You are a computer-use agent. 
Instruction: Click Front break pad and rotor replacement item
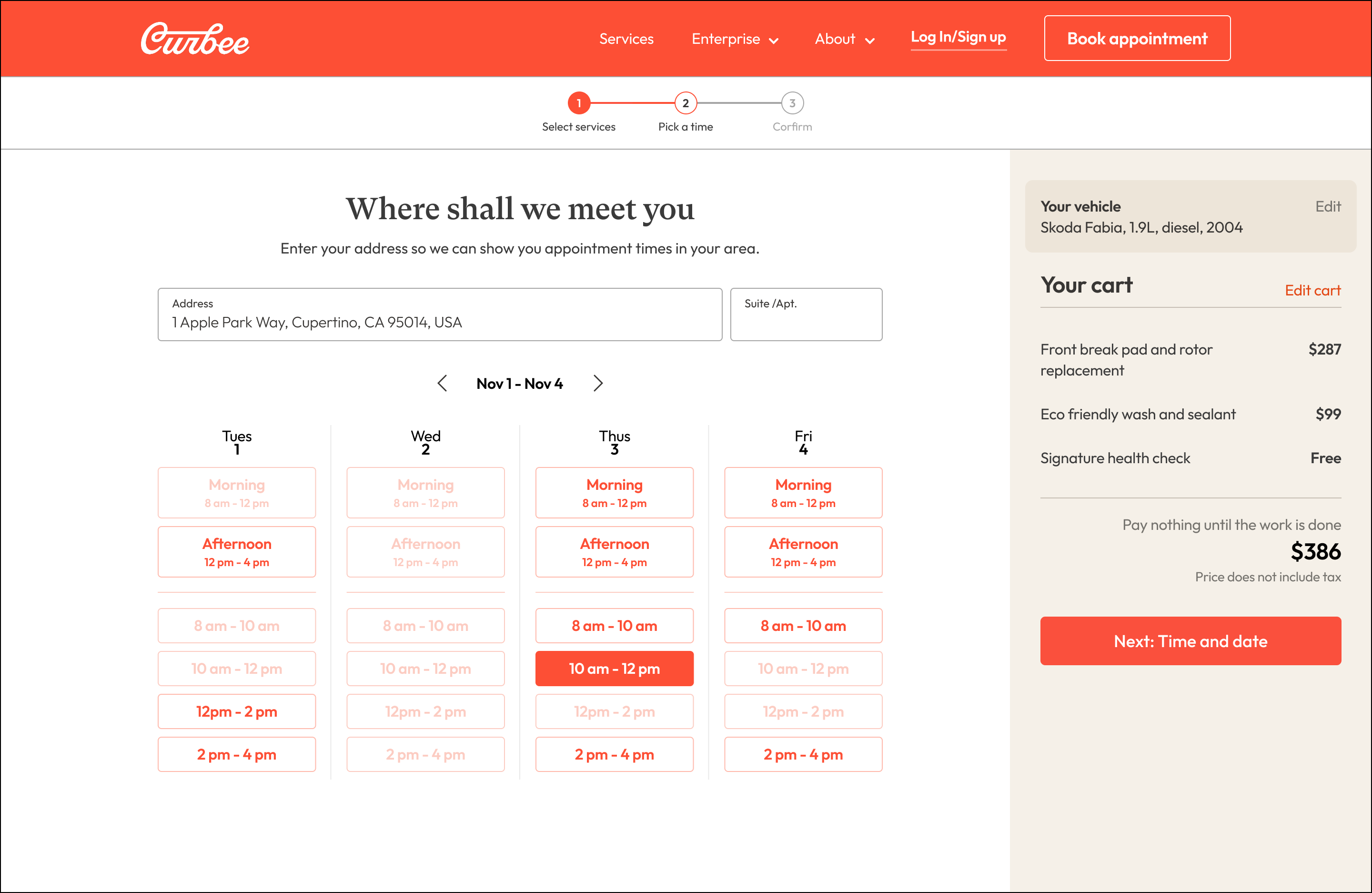pos(1126,360)
